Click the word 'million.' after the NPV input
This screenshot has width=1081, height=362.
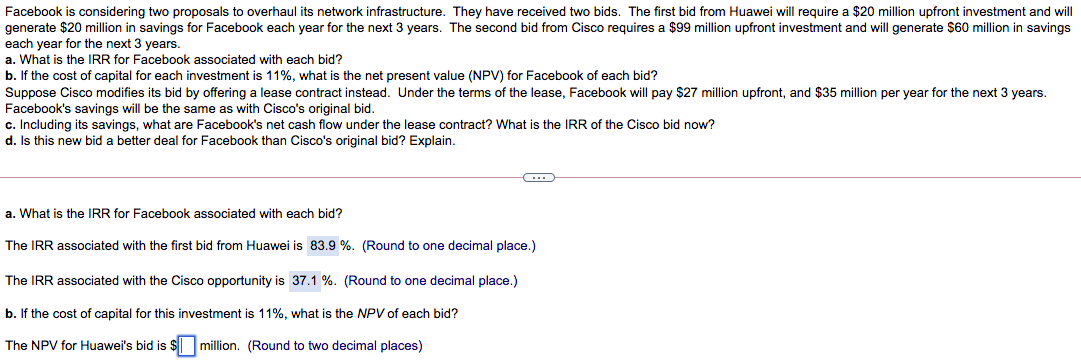pyautogui.click(x=220, y=345)
